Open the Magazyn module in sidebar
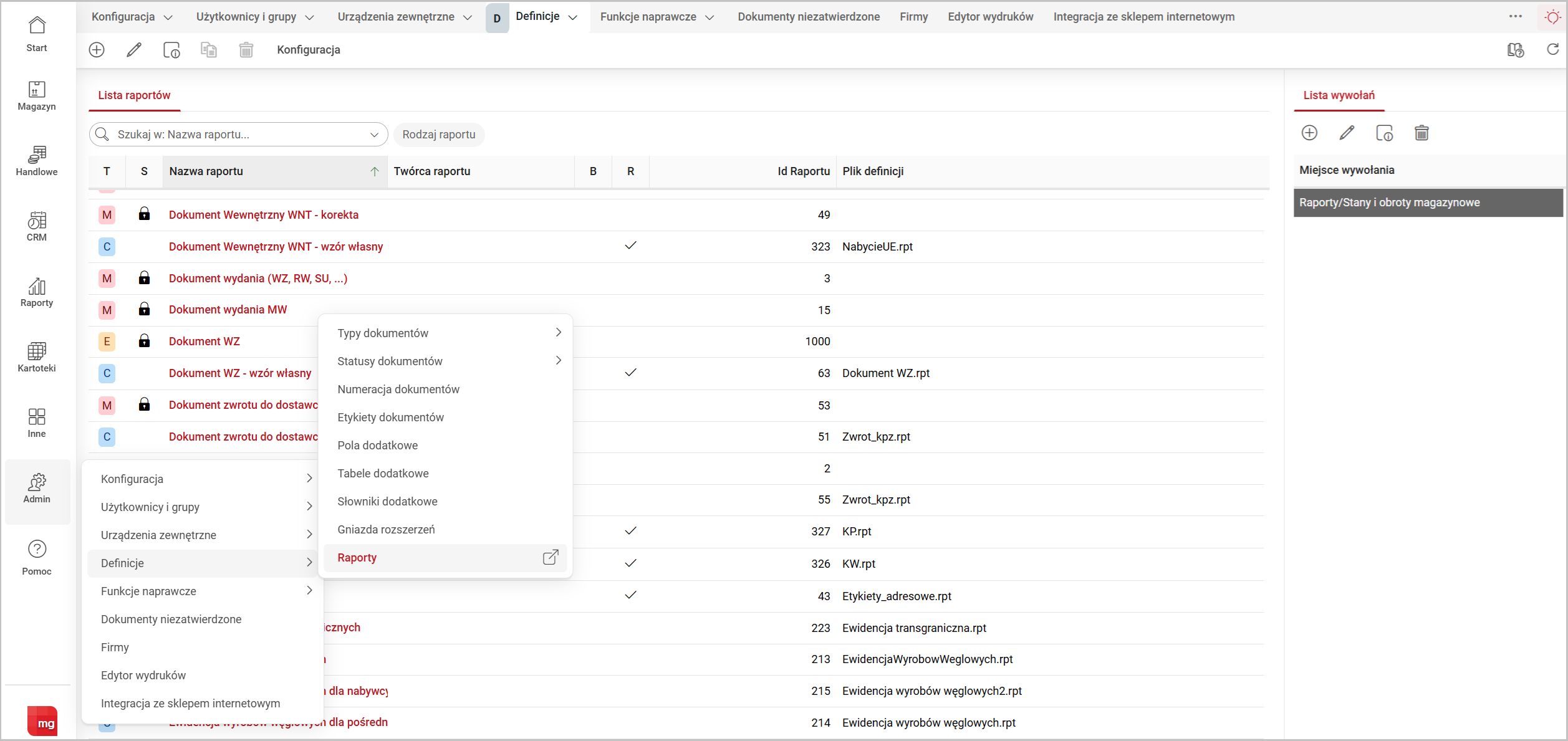1568x741 pixels. pos(37,96)
